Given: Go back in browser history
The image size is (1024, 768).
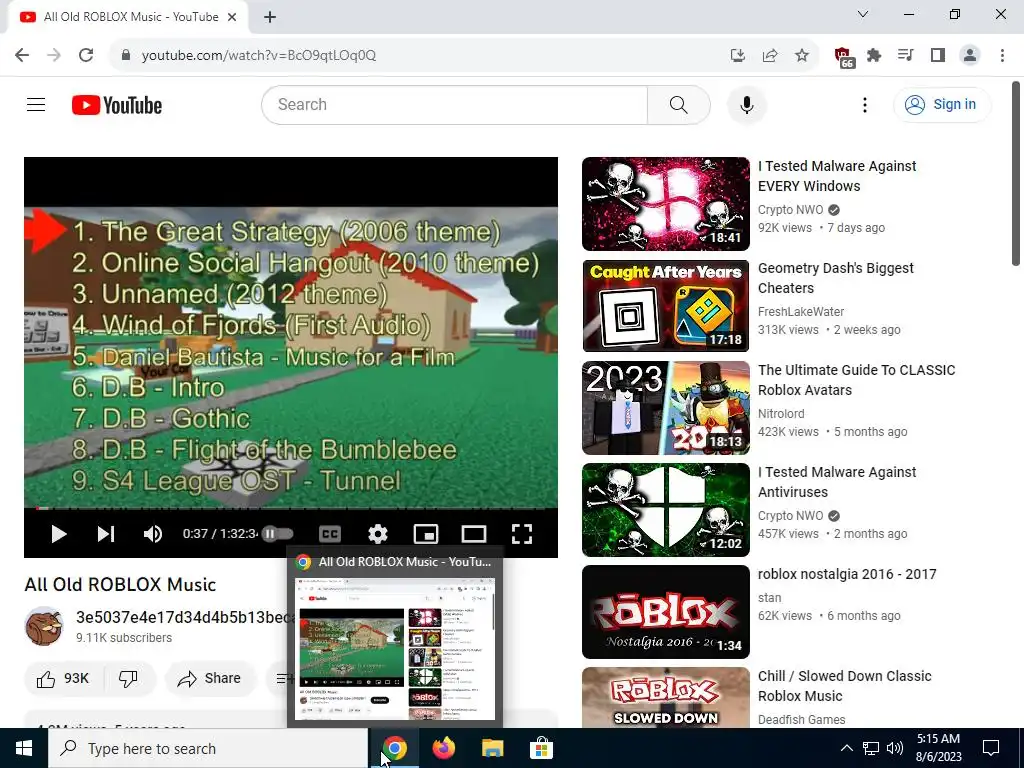Looking at the screenshot, I should pos(22,55).
